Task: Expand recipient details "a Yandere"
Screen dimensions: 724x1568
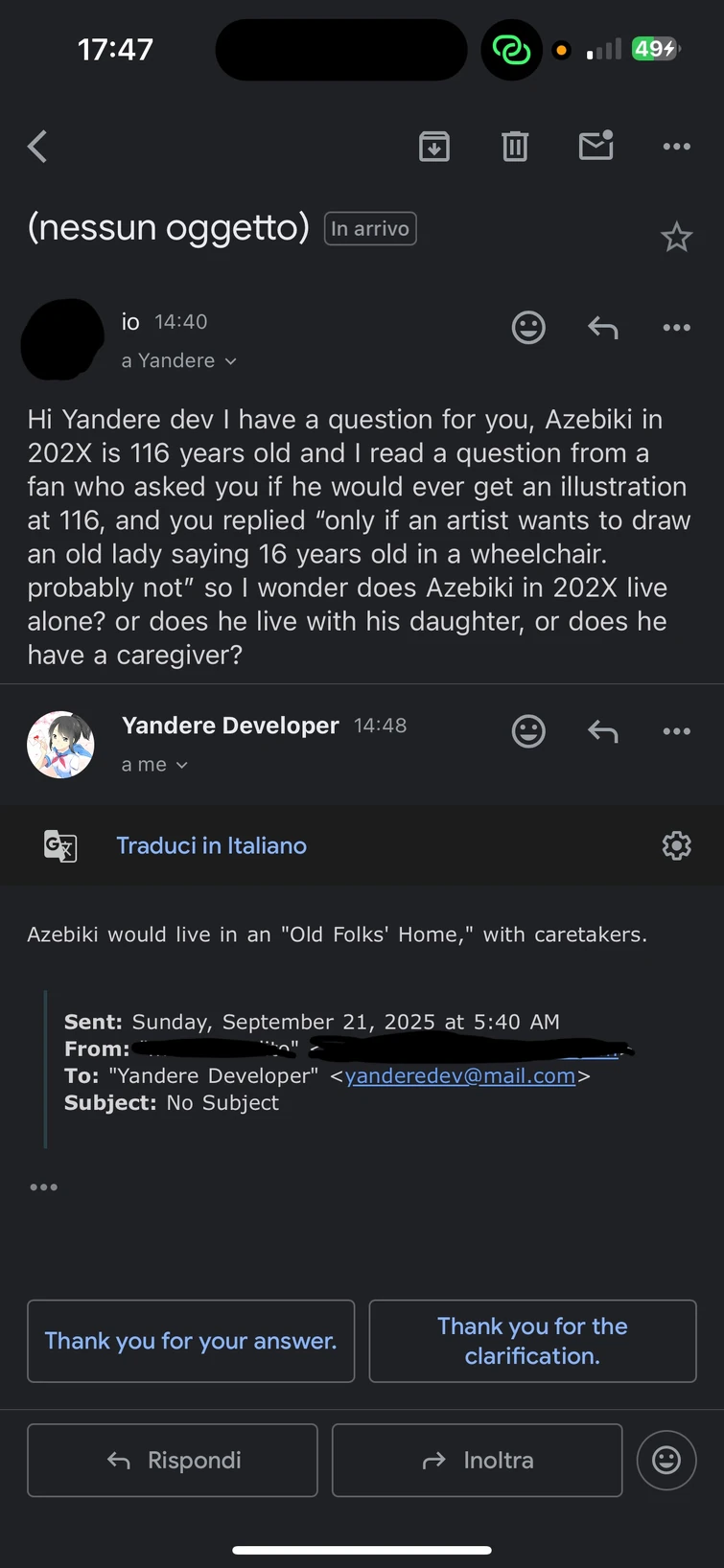Action: (x=179, y=361)
